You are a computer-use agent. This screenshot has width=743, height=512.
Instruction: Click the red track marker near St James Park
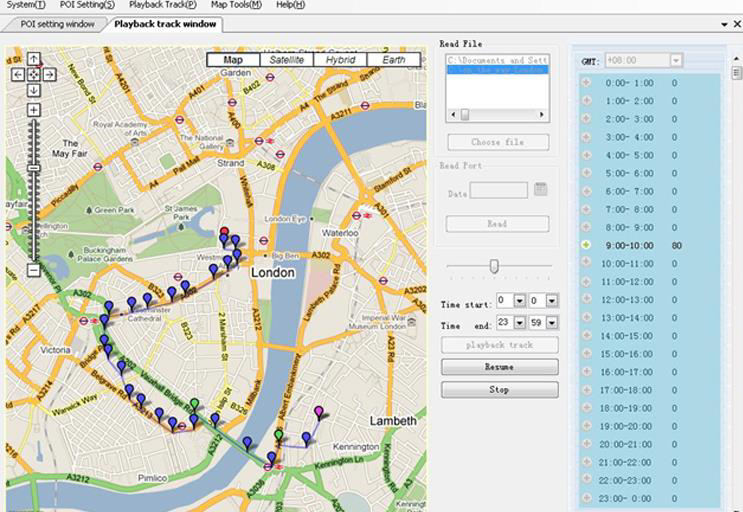(x=224, y=232)
